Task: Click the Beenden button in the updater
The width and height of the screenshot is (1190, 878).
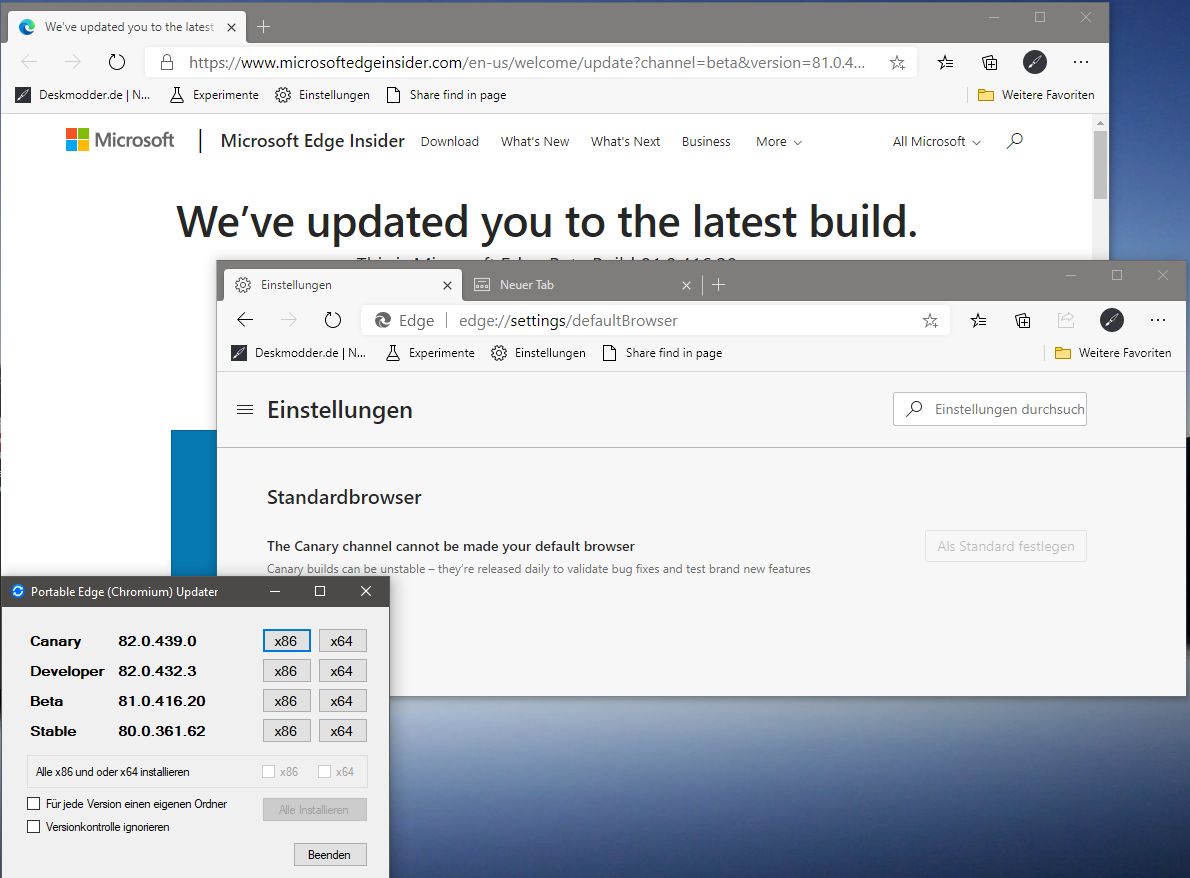Action: tap(329, 854)
